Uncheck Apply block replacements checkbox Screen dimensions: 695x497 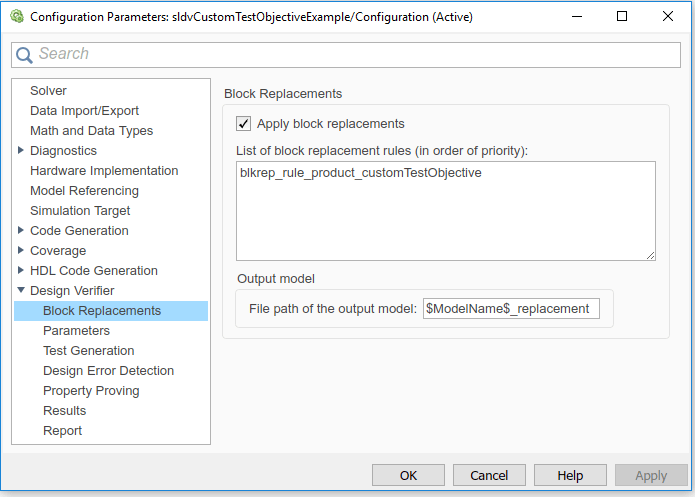pos(243,124)
